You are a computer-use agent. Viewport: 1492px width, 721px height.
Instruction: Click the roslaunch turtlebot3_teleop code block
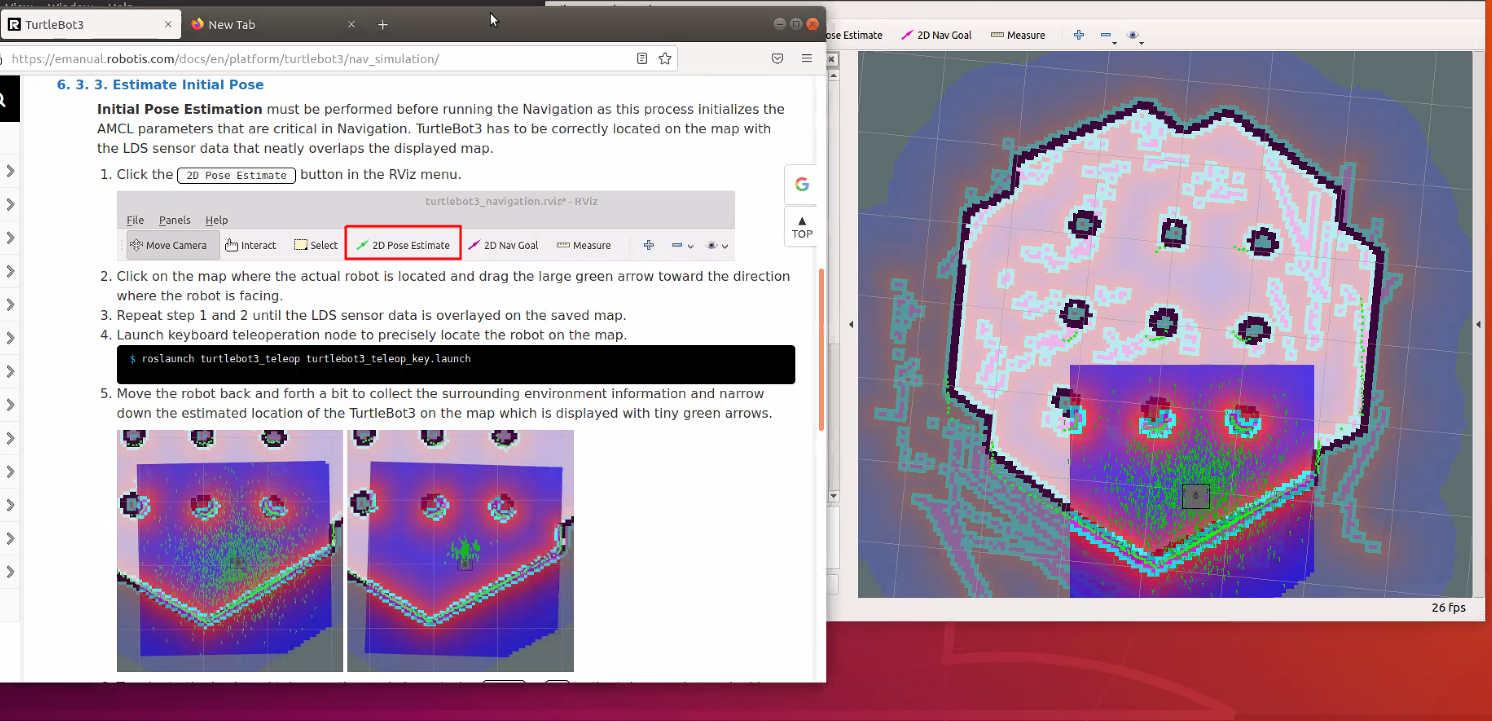point(456,365)
